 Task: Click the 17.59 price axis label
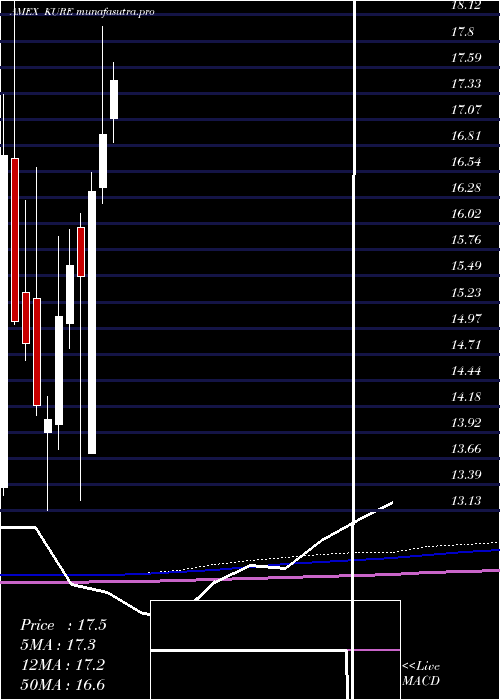tap(466, 58)
